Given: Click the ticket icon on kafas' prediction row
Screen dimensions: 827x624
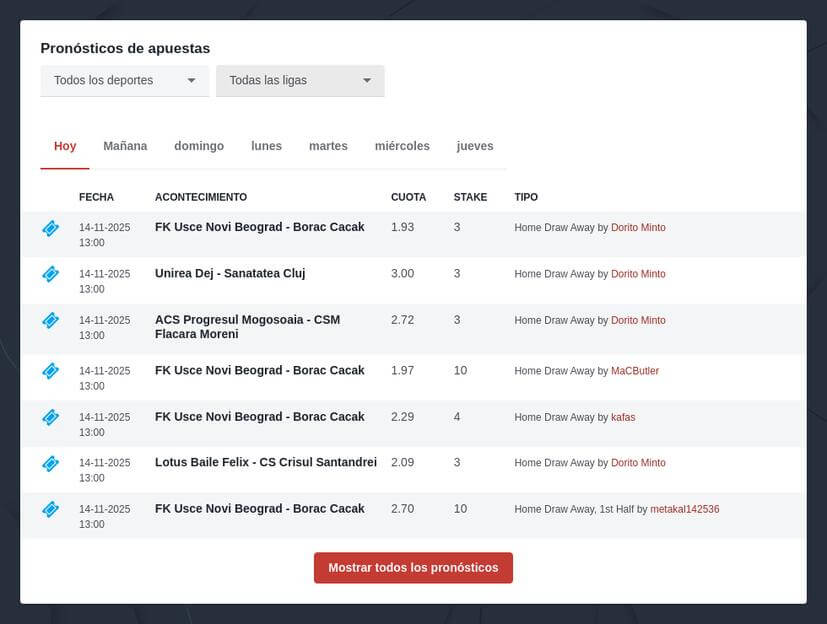Looking at the screenshot, I should tap(50, 417).
